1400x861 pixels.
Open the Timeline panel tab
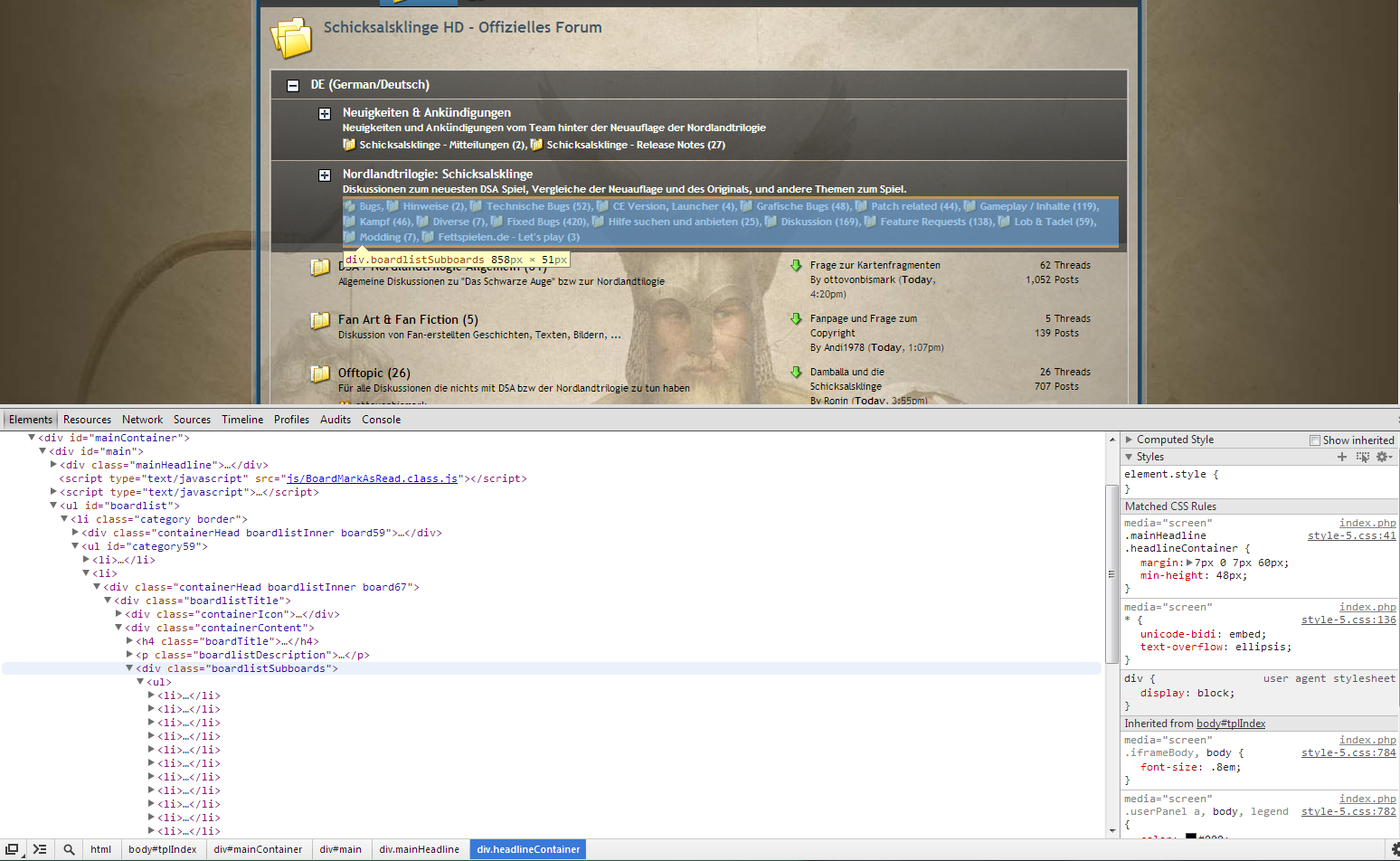[x=242, y=420]
